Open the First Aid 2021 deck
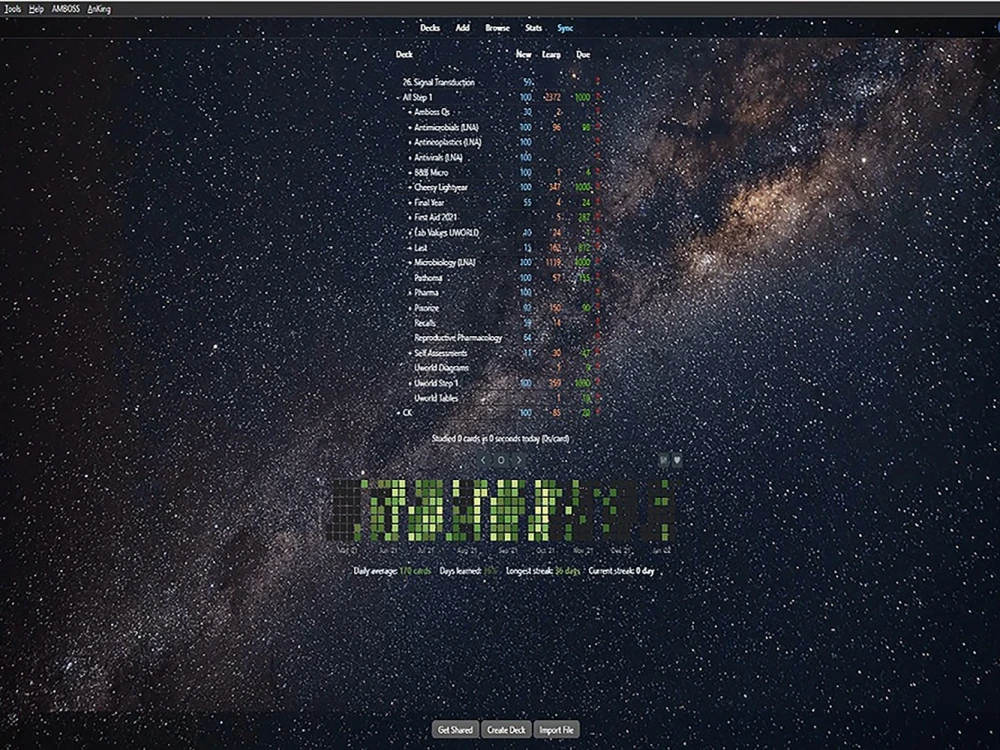The width and height of the screenshot is (1000, 750). 436,217
